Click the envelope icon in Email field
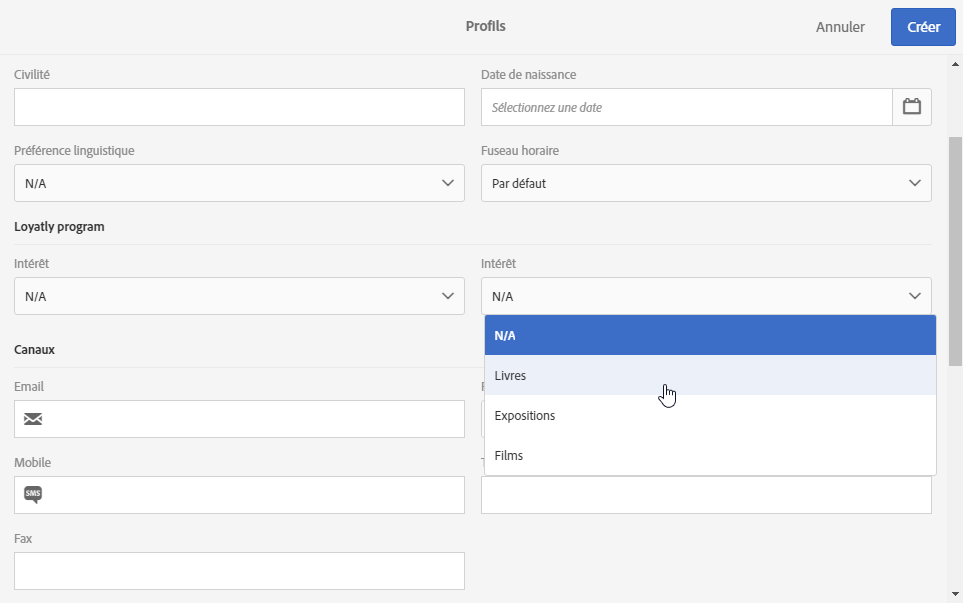This screenshot has width=963, height=603. [x=33, y=419]
